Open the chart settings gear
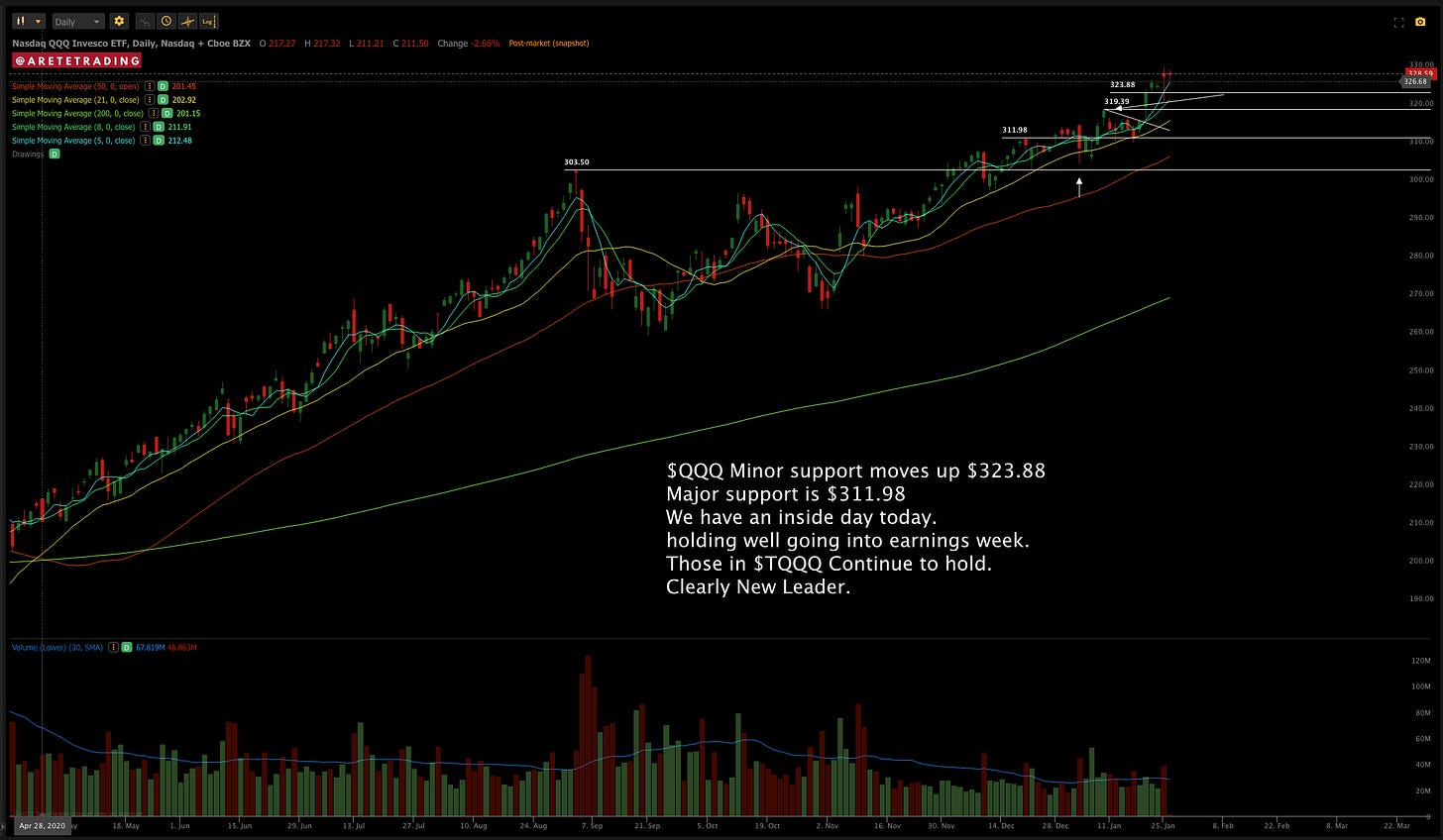The width and height of the screenshot is (1443, 840). [x=119, y=21]
